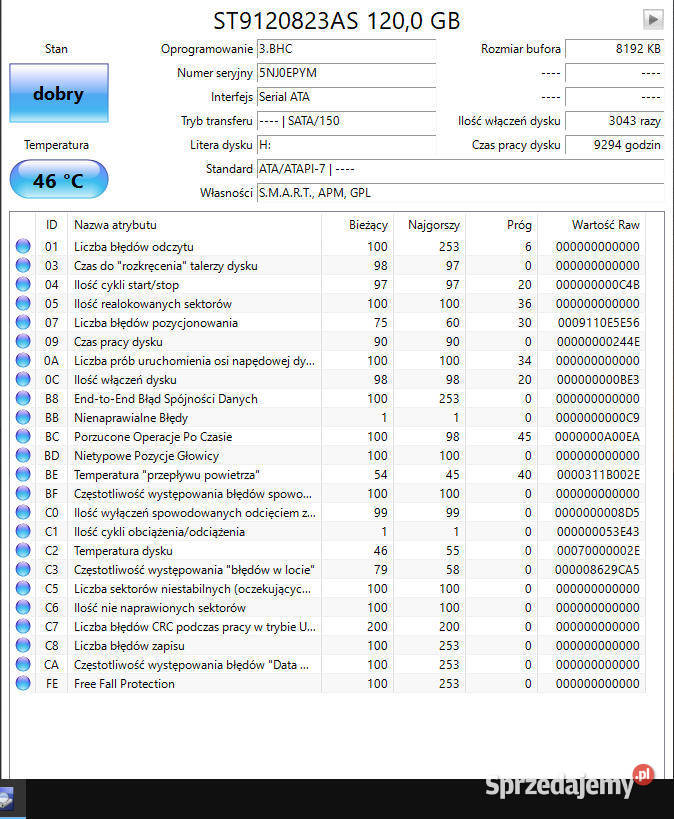674x819 pixels.
Task: Click the interface field 'Serial ATA'
Action: (346, 97)
